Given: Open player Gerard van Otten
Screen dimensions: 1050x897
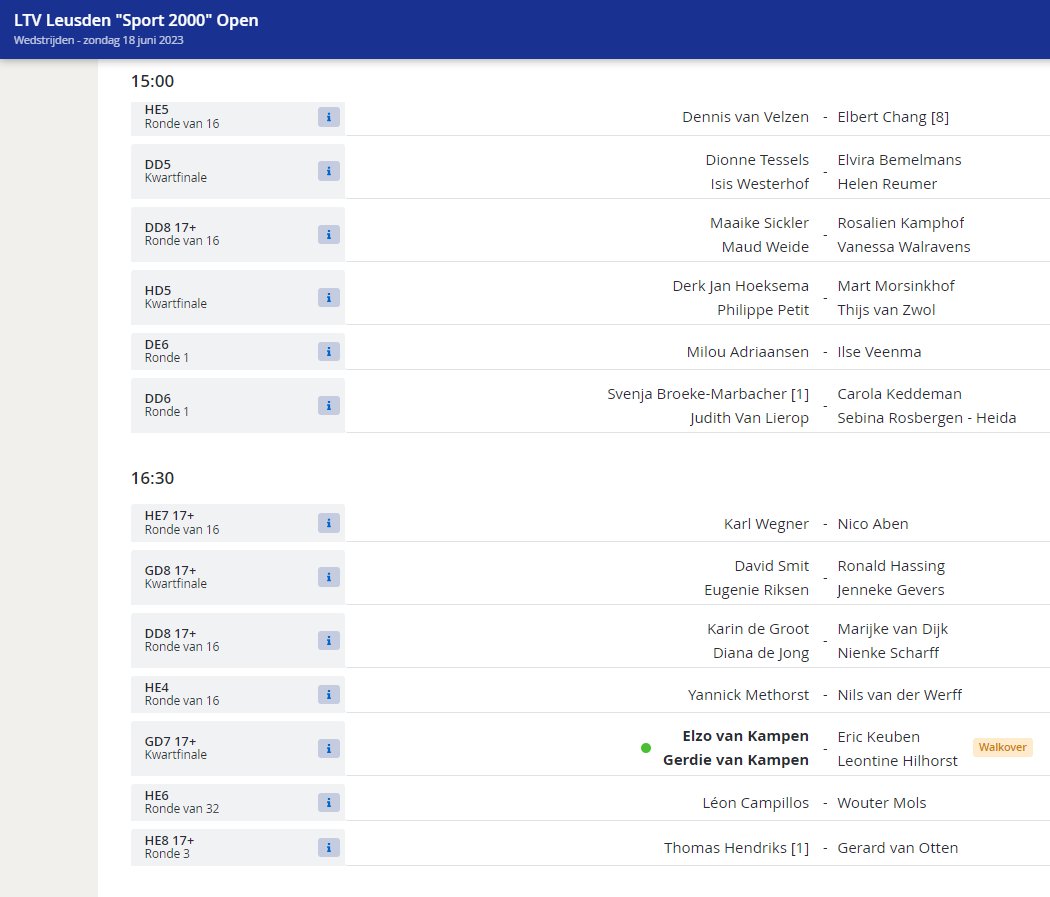Looking at the screenshot, I should (897, 848).
